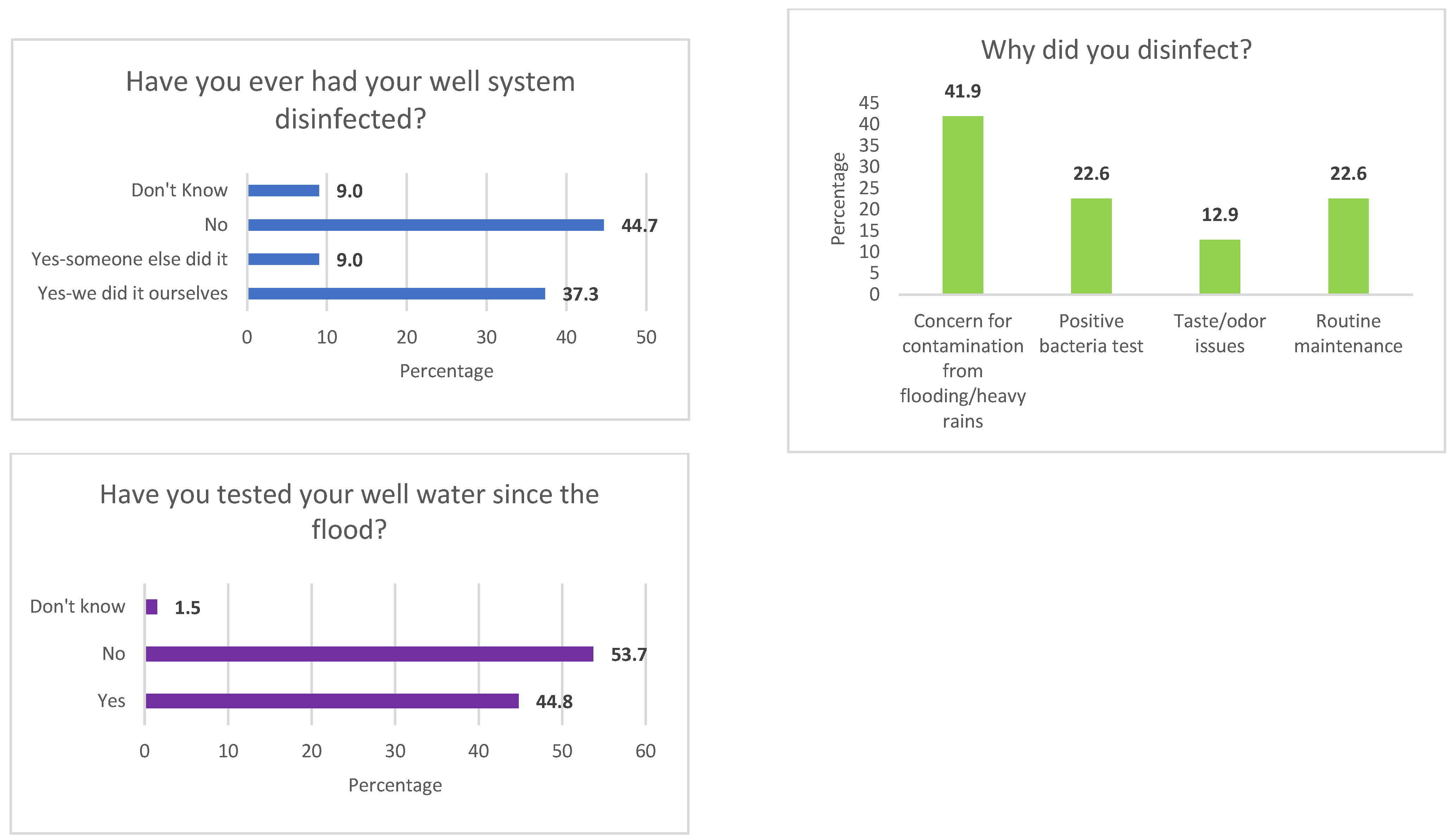Click the small purple 'Don't know' bar
This screenshot has height=840, width=1454.
tap(152, 607)
